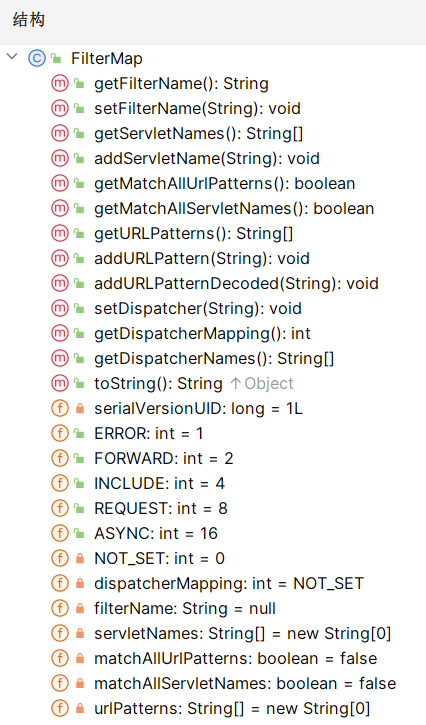Select the ASYNC: int = 16 field
Viewport: 426px width, 725px height.
coord(156,534)
